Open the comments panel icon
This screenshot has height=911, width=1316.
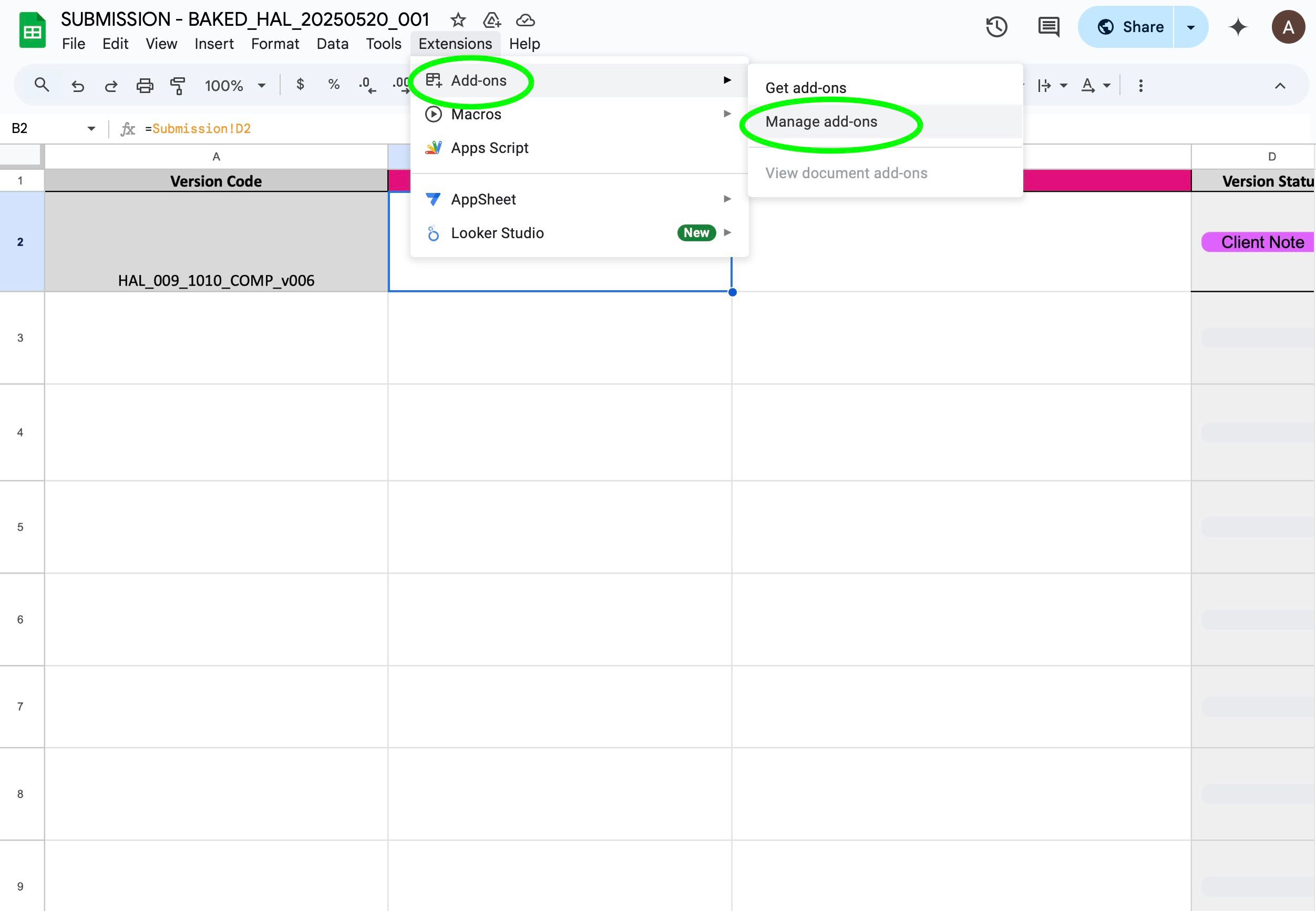[x=1048, y=27]
